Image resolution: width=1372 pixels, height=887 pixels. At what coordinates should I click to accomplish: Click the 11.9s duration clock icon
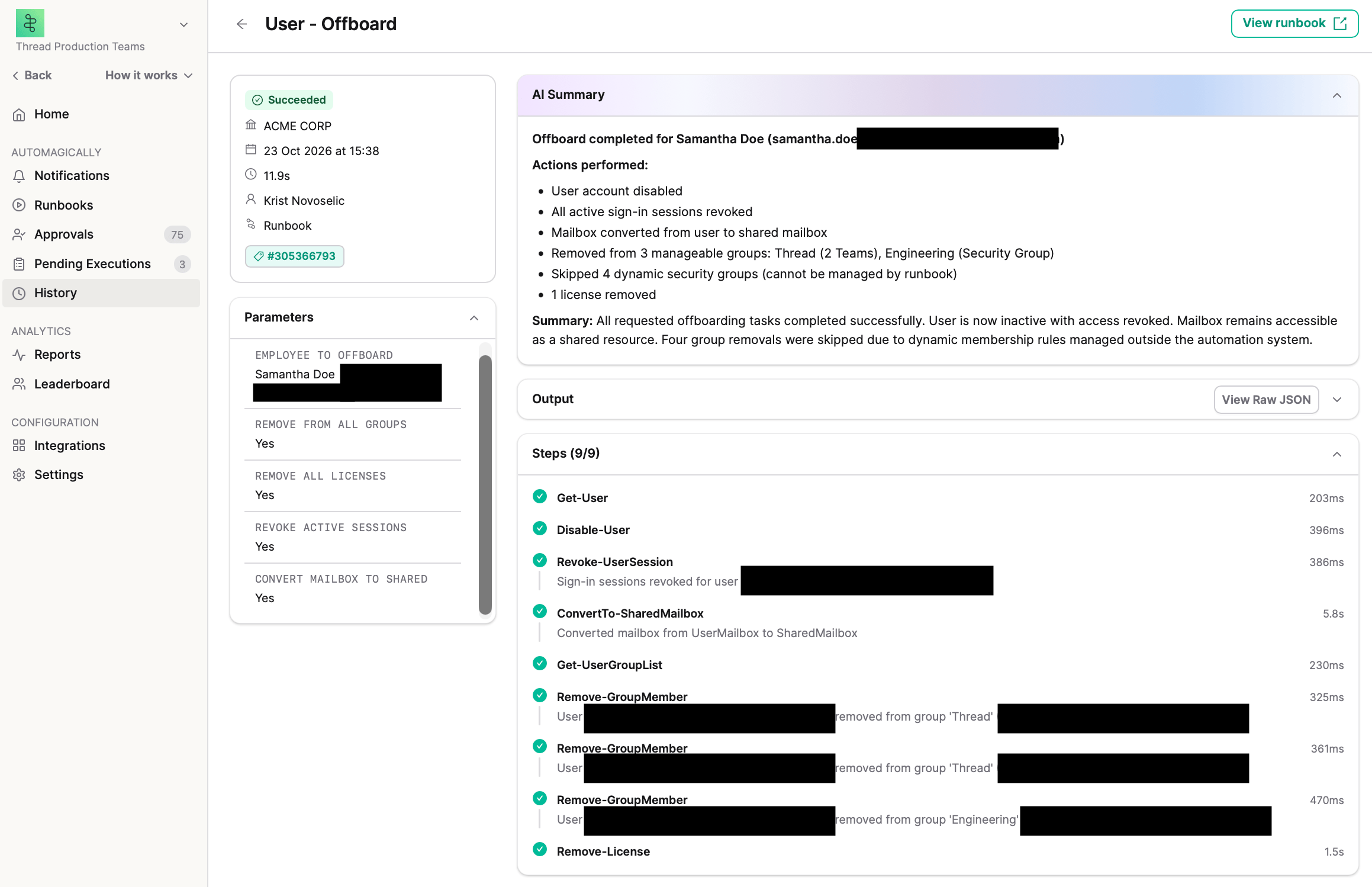tap(251, 175)
